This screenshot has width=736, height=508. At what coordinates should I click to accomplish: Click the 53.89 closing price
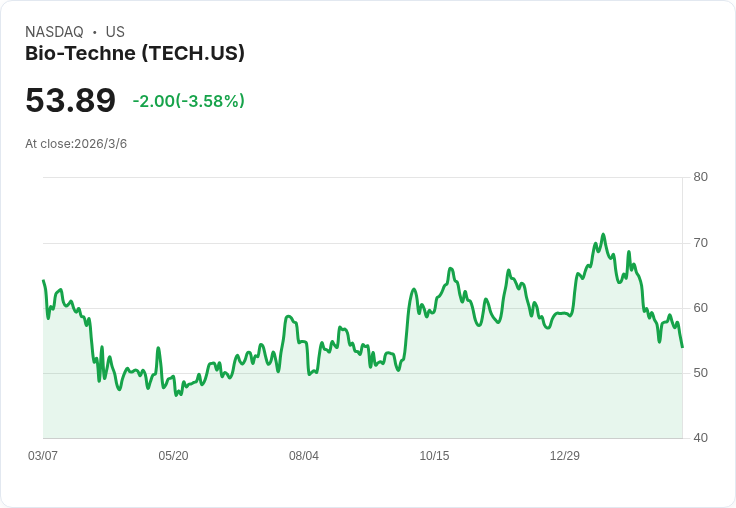pyautogui.click(x=70, y=101)
